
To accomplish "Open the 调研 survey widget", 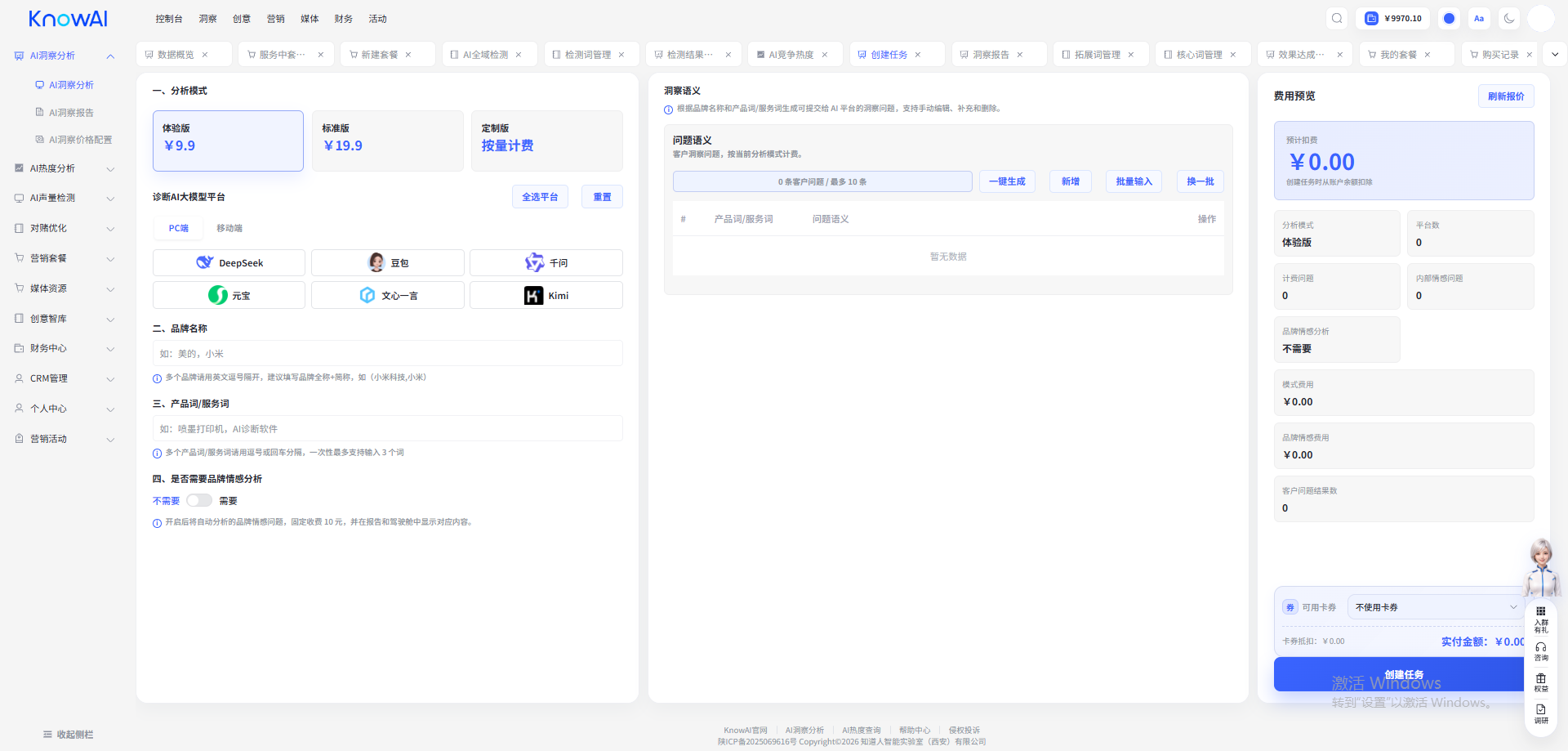I will tap(1541, 713).
